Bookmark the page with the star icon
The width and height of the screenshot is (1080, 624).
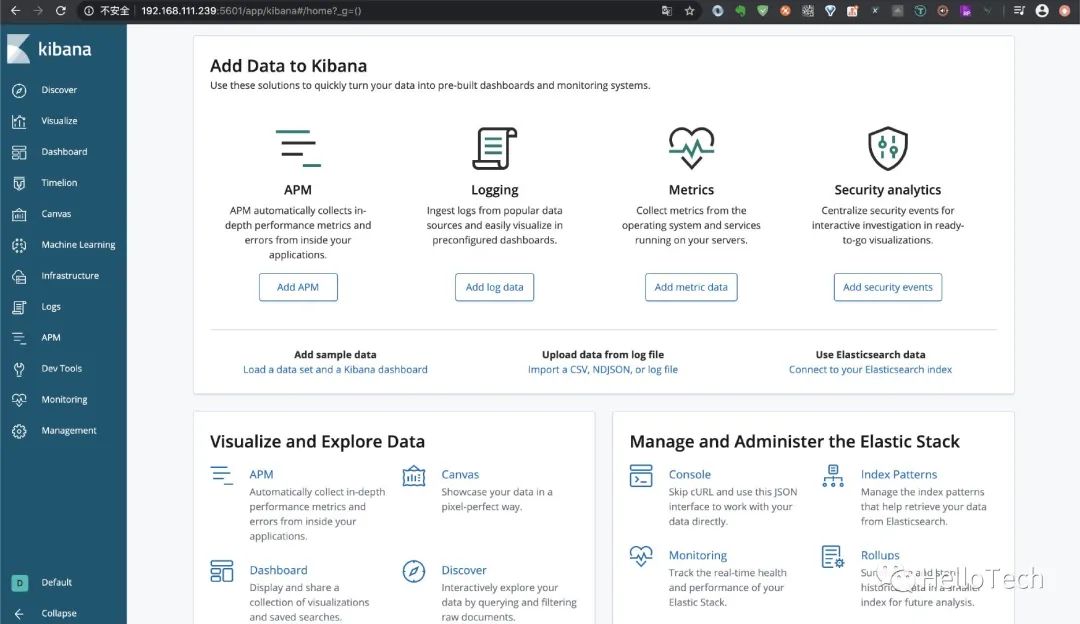pos(689,10)
